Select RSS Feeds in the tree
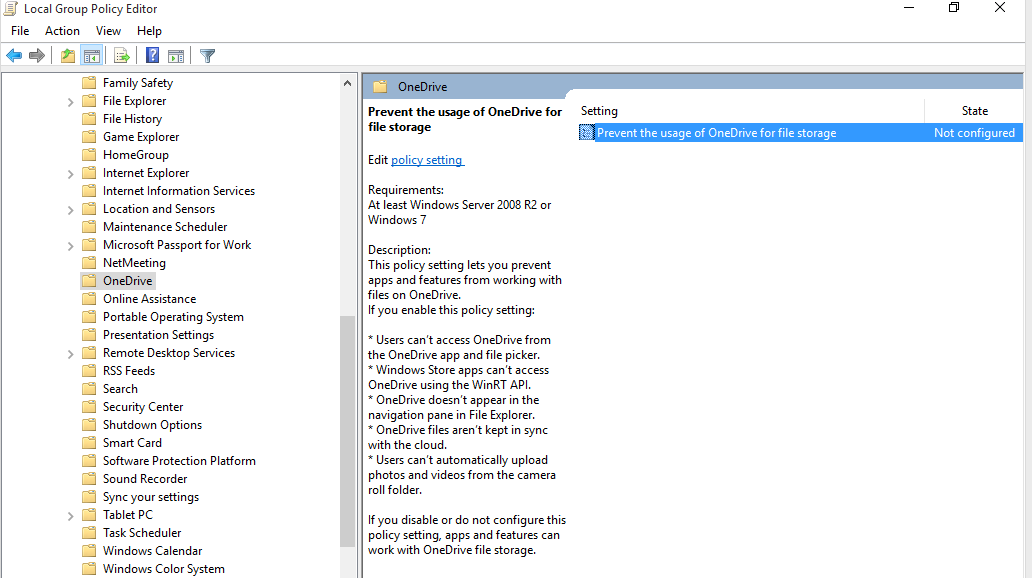Screen dimensions: 1032x578 click(129, 371)
